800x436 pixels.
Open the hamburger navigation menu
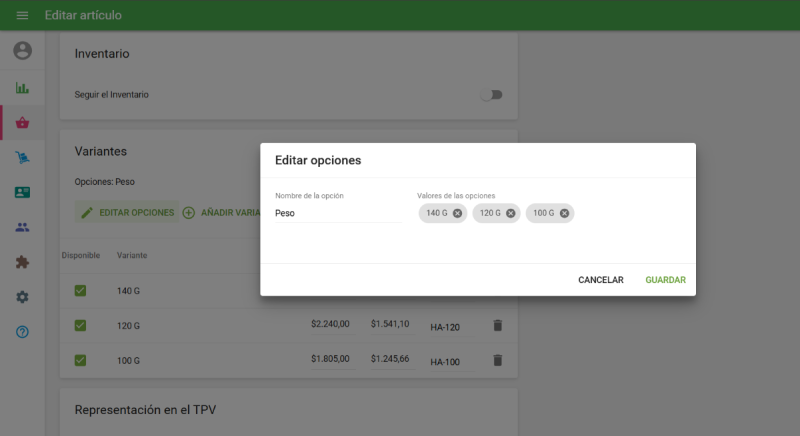tap(22, 15)
